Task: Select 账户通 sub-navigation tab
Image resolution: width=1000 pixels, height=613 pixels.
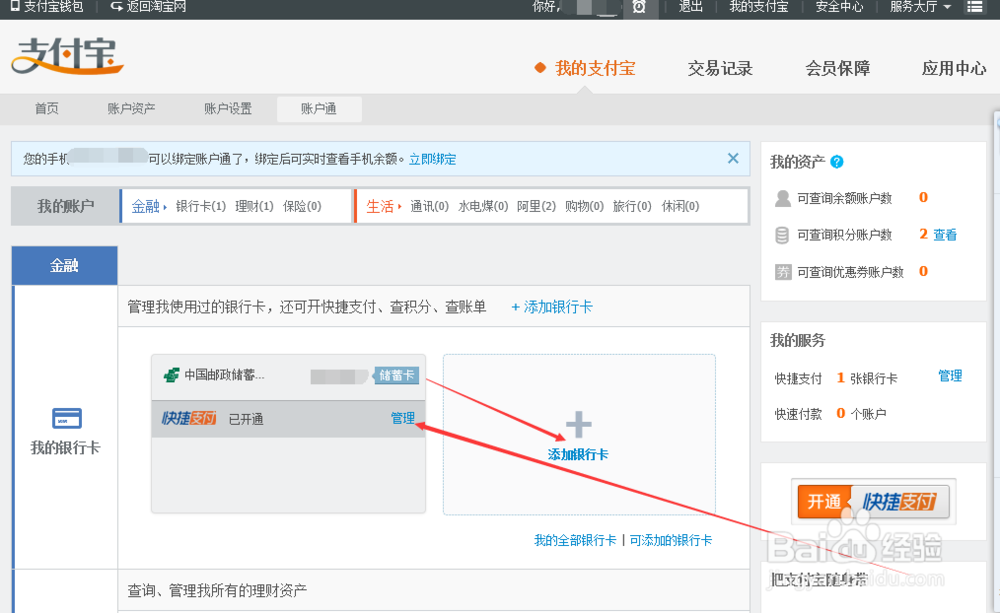Action: [319, 108]
